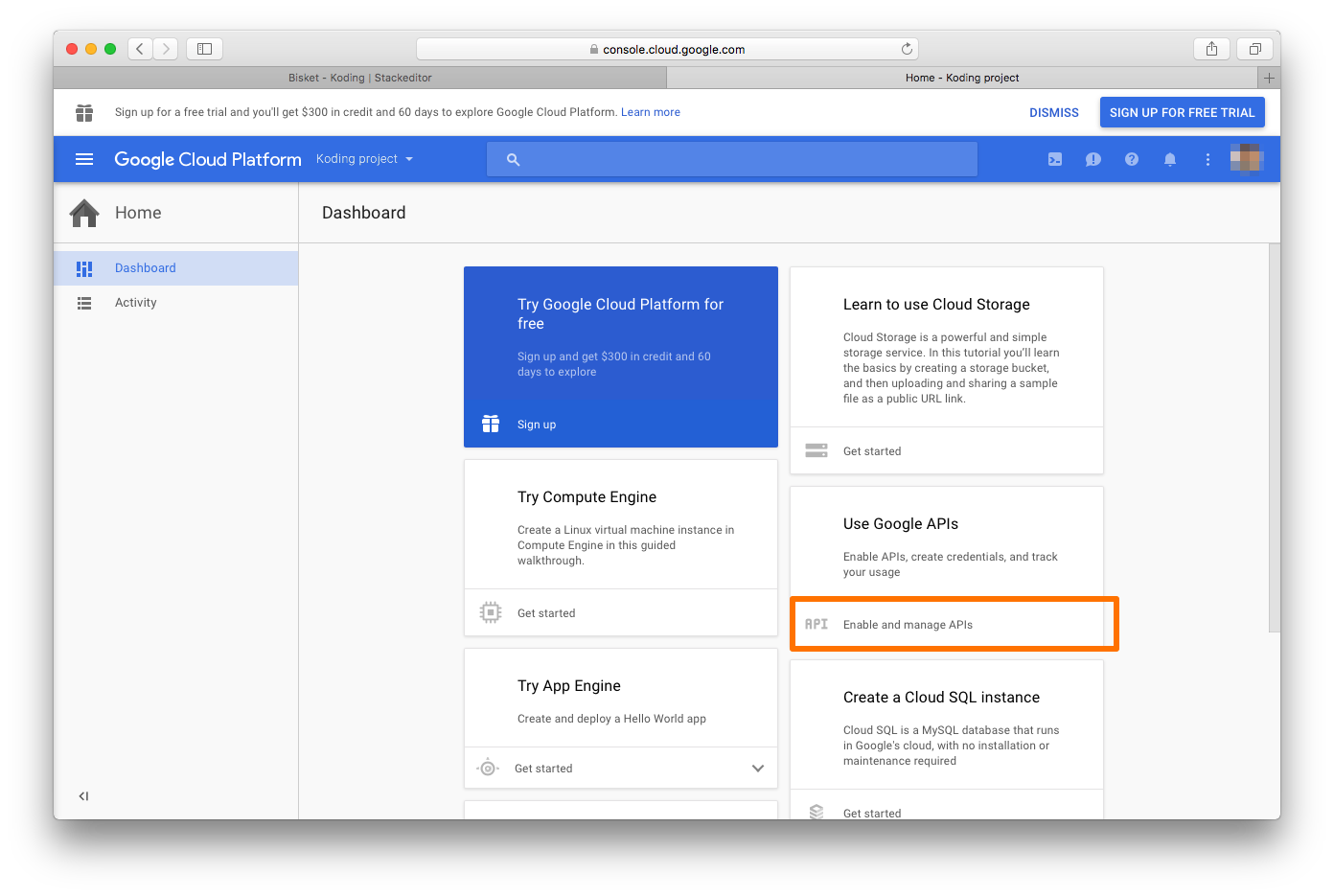The image size is (1334, 896).
Task: Dismiss the free trial banner
Action: coord(1054,112)
